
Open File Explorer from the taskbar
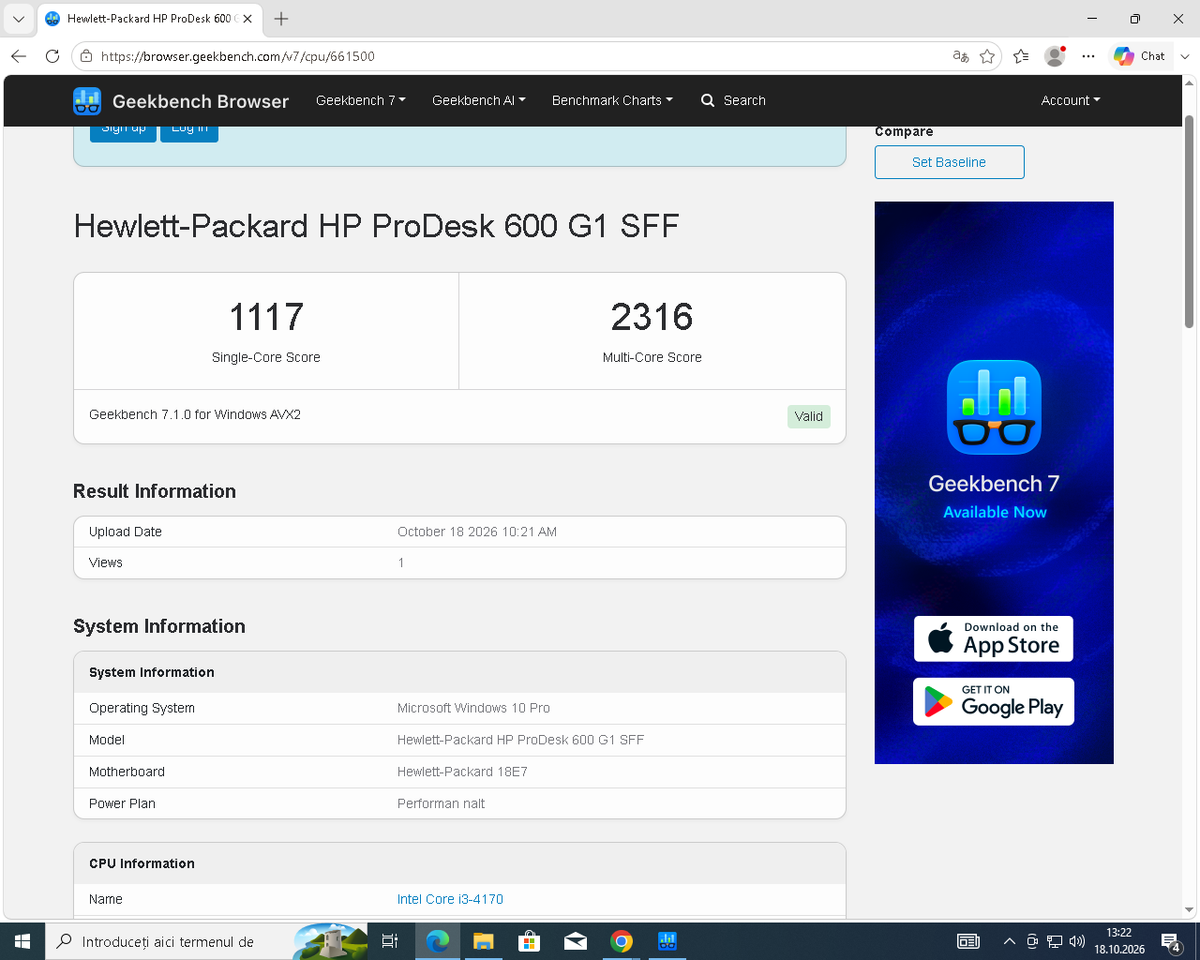[483, 941]
